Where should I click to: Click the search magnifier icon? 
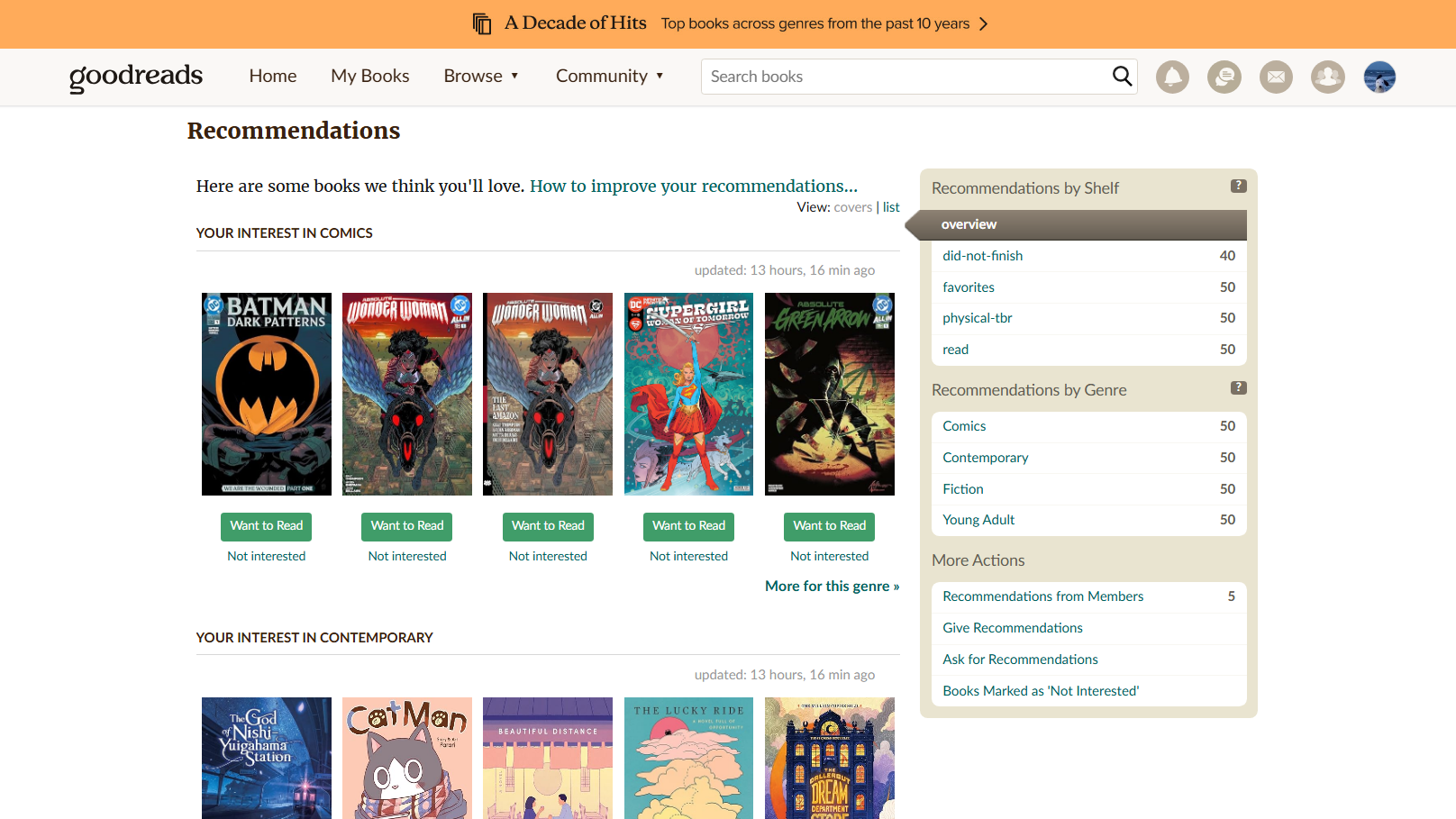[x=1122, y=77]
